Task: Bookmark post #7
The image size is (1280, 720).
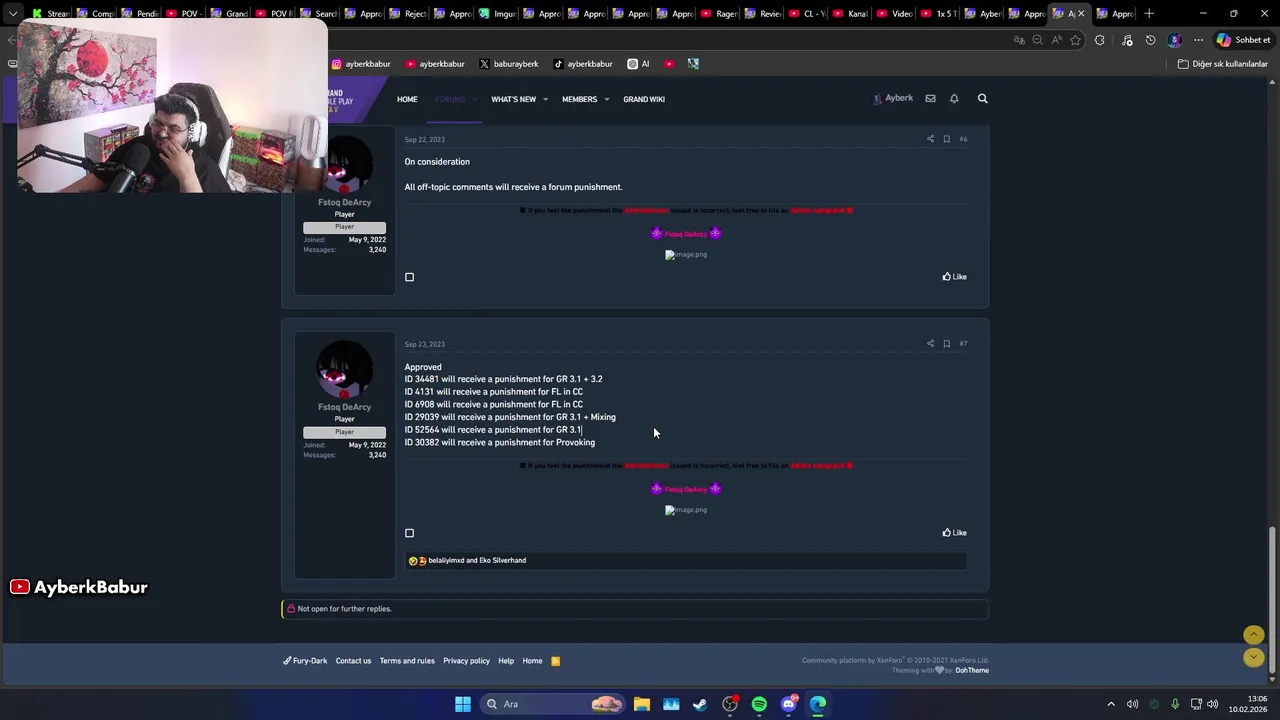Action: (946, 344)
